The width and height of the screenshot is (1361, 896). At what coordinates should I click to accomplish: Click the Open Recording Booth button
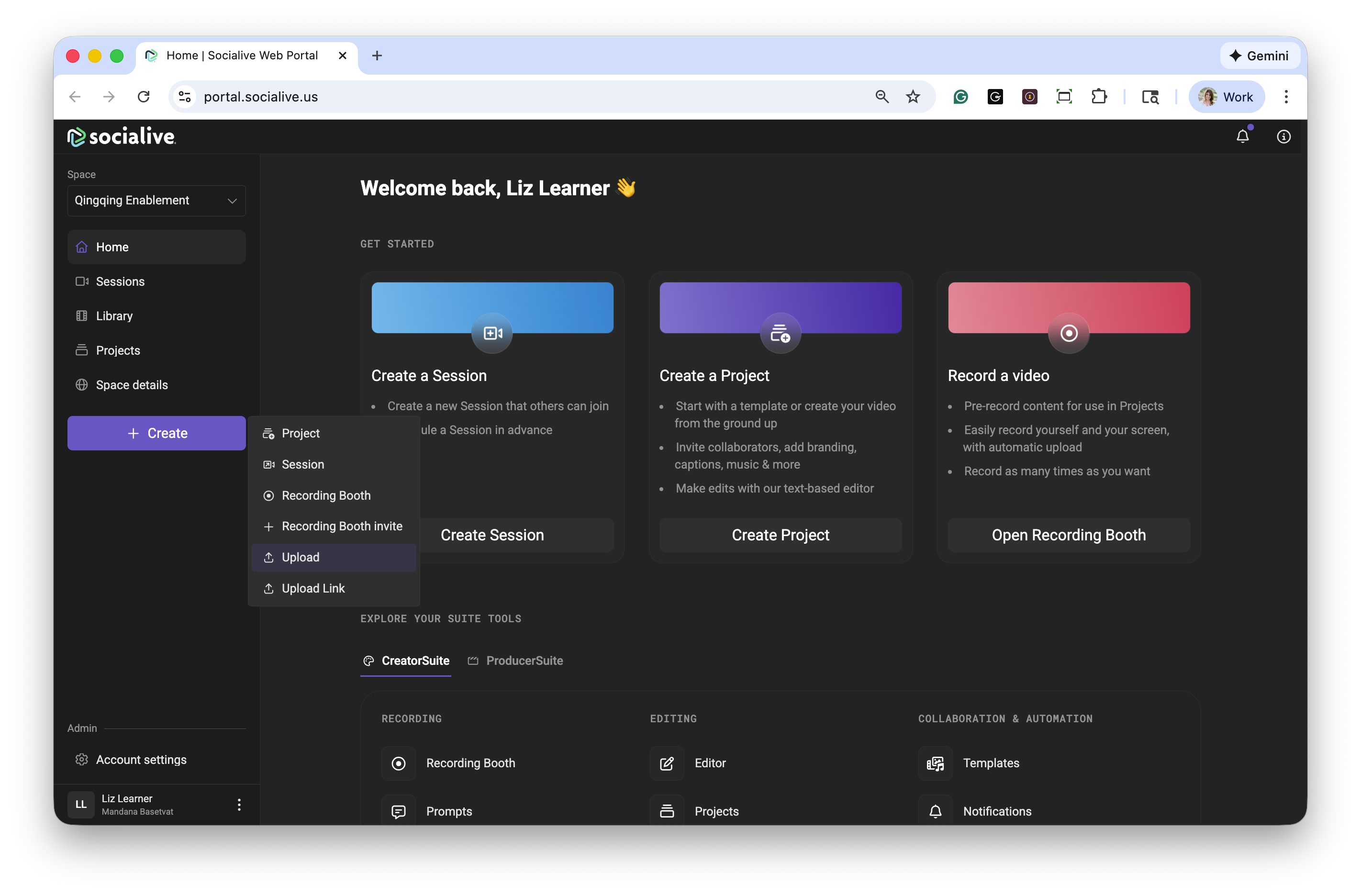pos(1068,535)
